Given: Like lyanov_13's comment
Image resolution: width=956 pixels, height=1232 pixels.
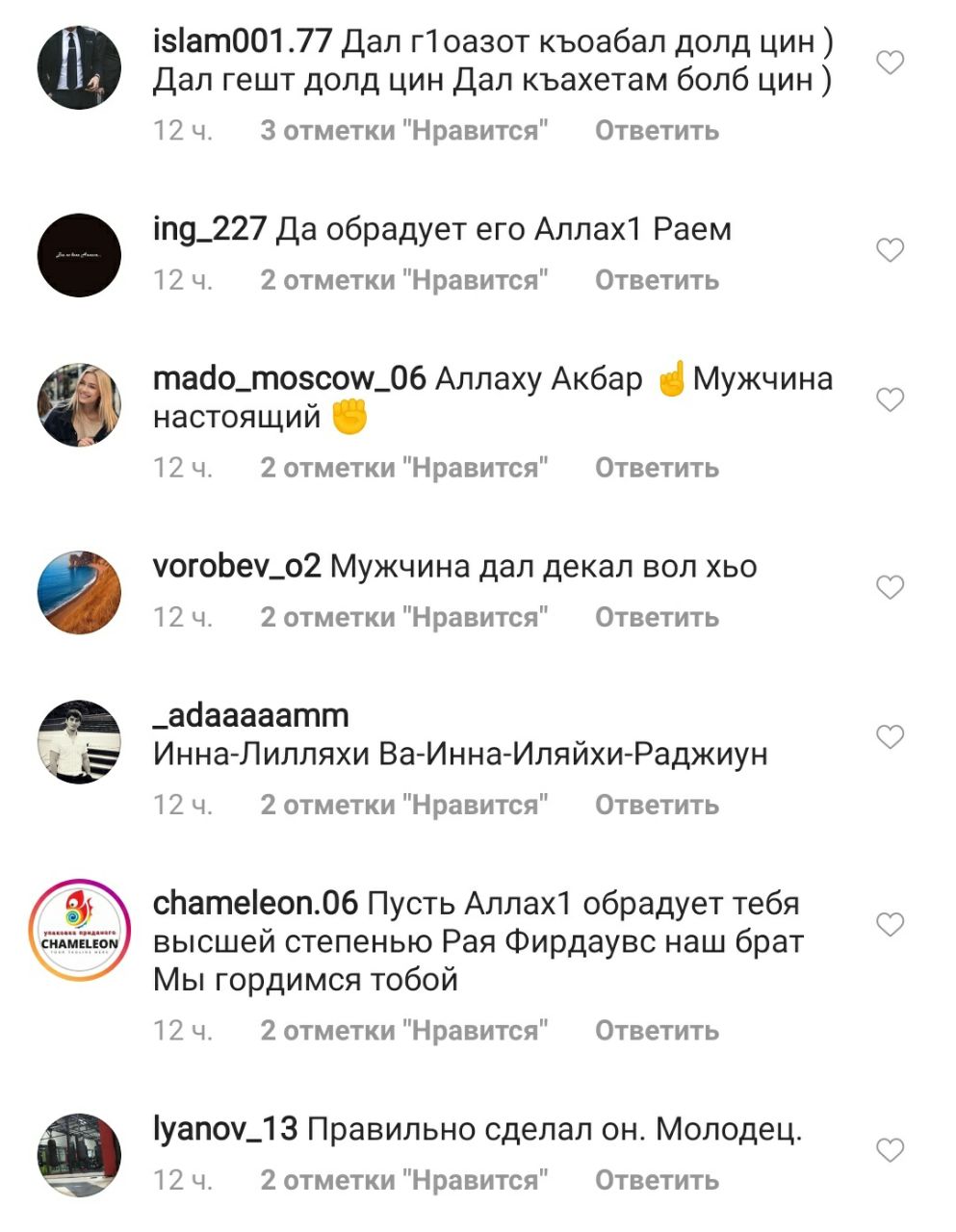Looking at the screenshot, I should (x=891, y=1150).
